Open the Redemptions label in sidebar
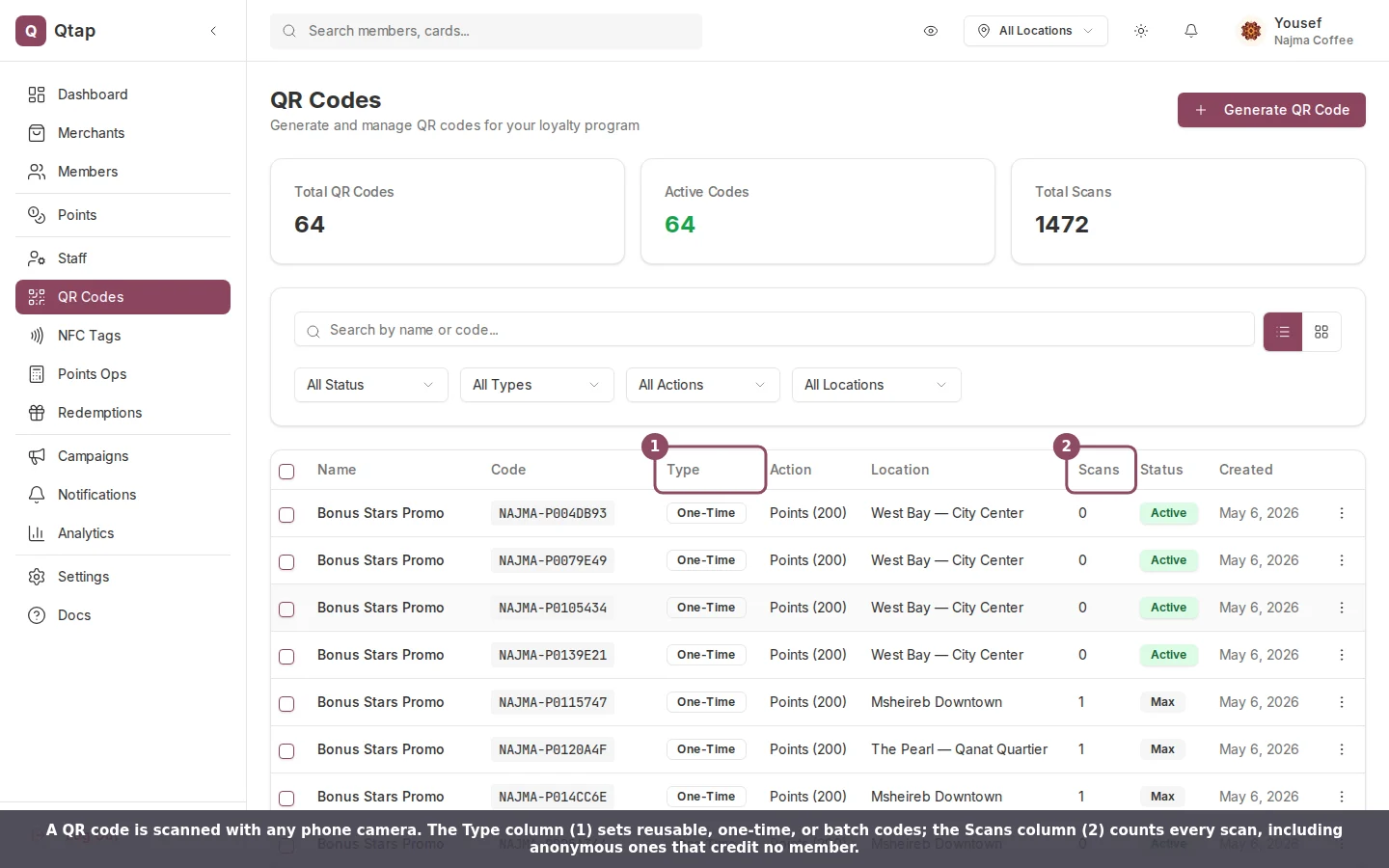Image resolution: width=1389 pixels, height=868 pixels. click(99, 413)
